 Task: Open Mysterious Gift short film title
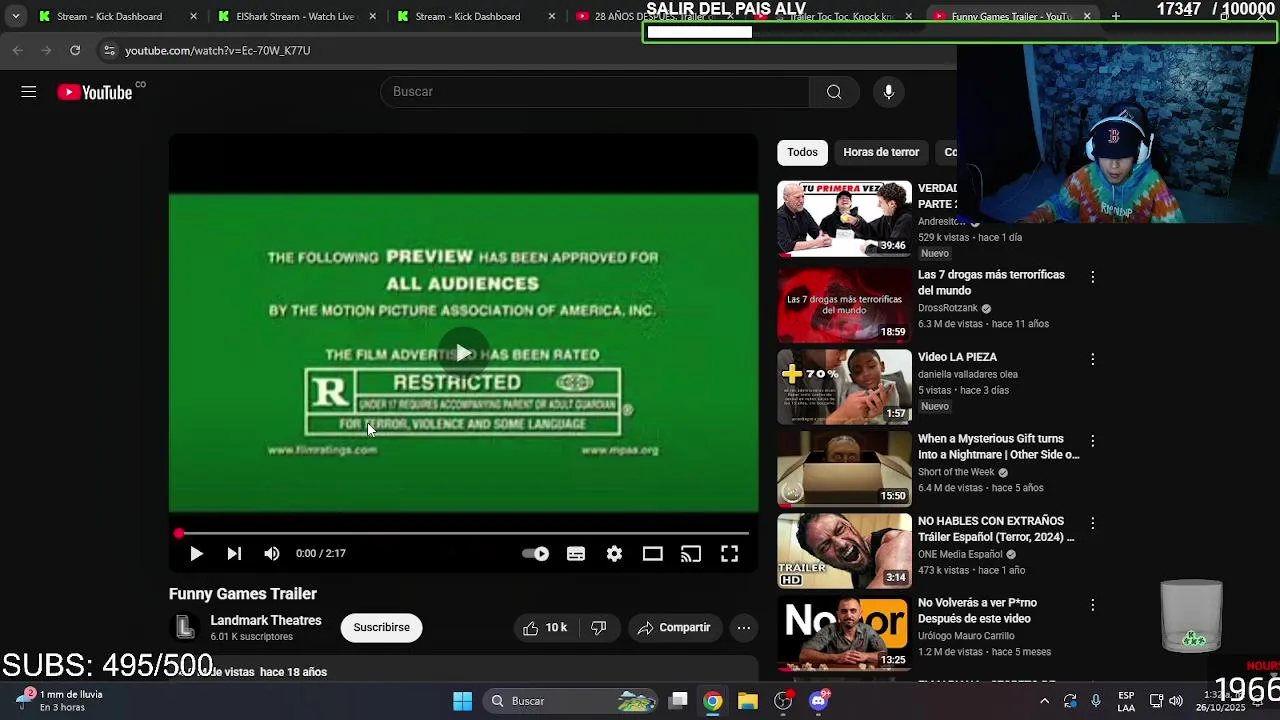[x=999, y=447]
